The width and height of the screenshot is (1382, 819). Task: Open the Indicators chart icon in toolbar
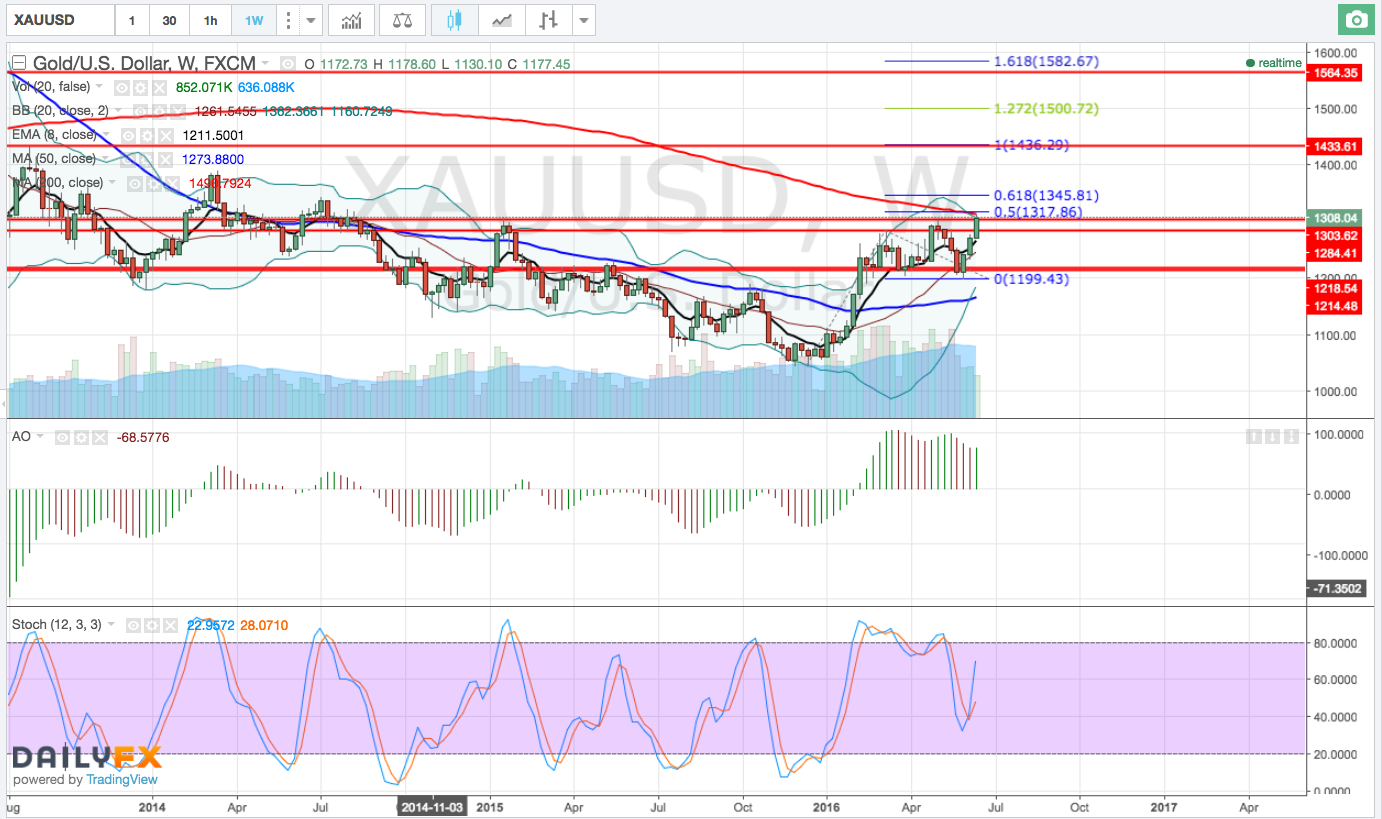[x=351, y=20]
